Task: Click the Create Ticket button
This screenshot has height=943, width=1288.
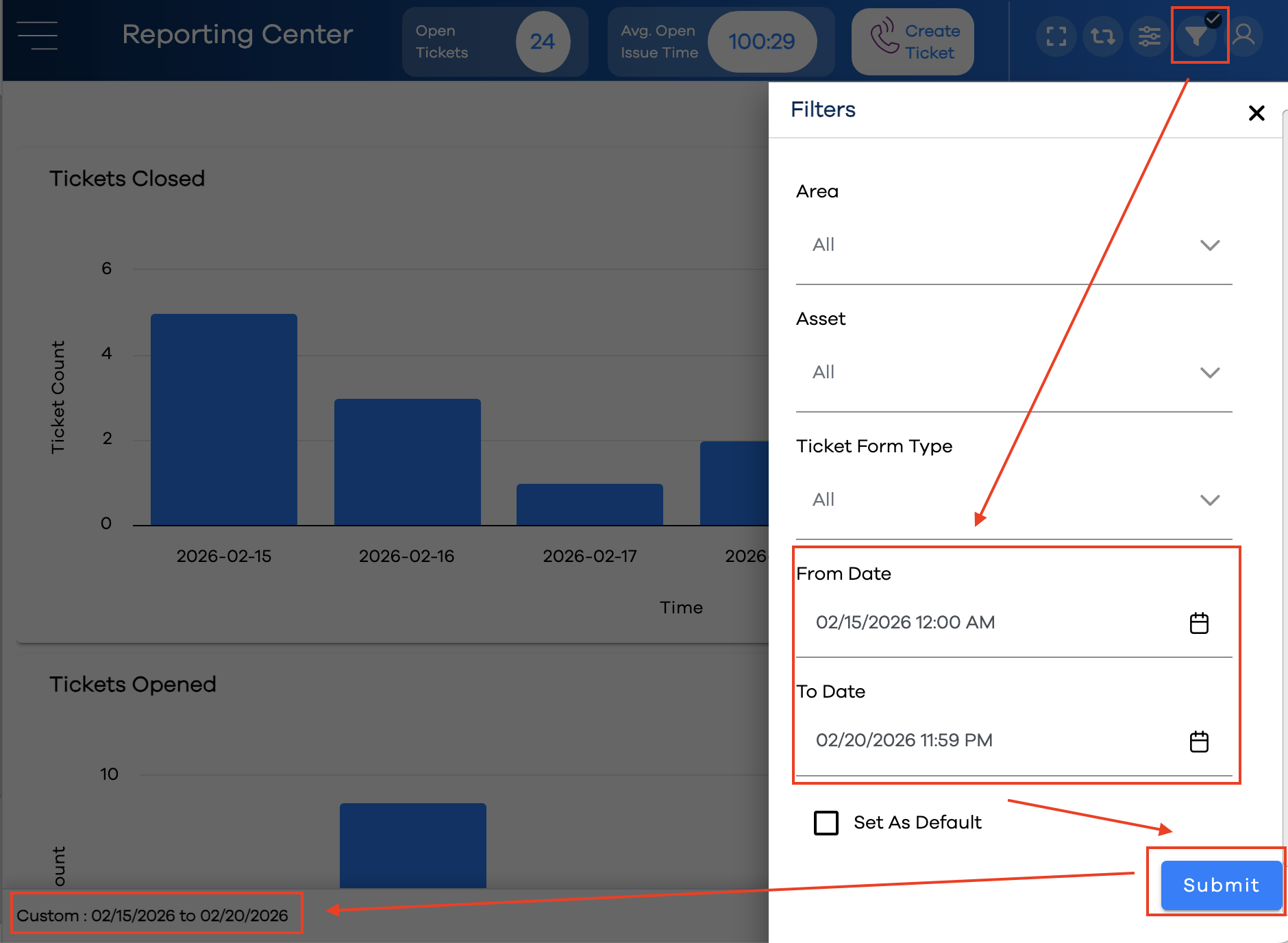Action: [913, 41]
